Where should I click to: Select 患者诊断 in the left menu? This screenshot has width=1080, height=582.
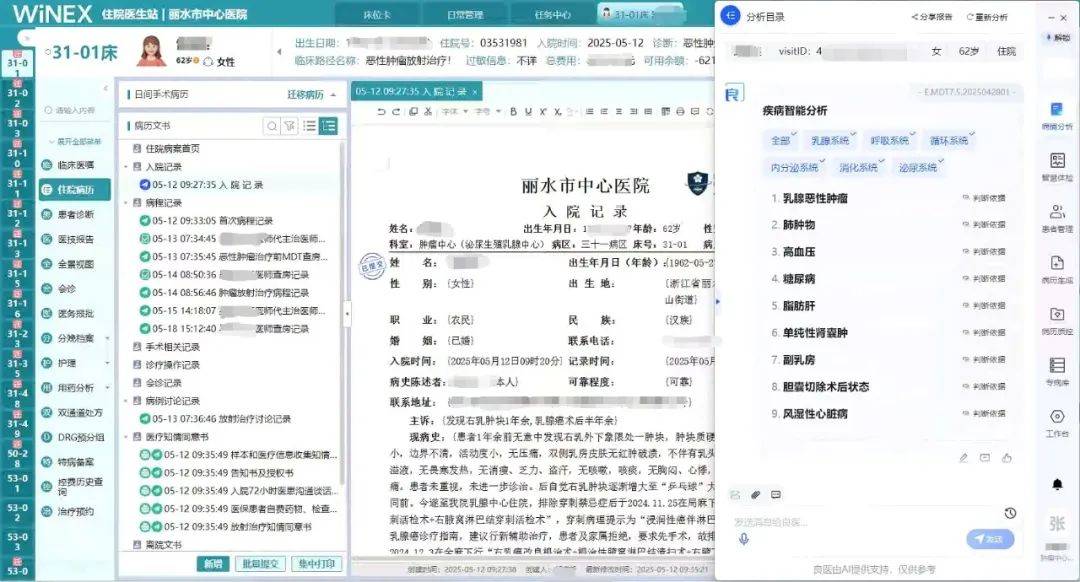coord(75,215)
